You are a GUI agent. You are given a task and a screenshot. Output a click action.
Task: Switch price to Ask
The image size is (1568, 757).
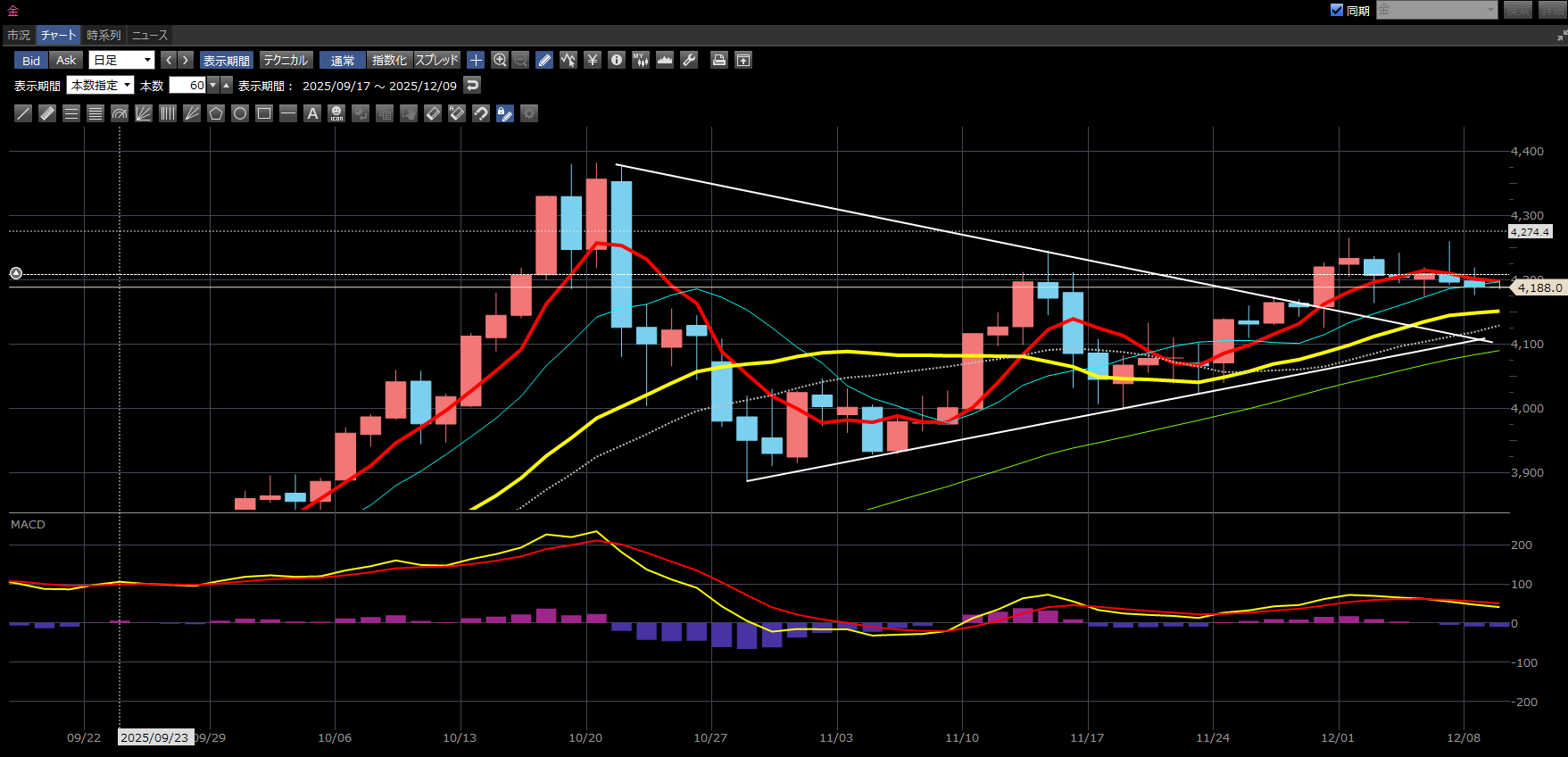[66, 60]
